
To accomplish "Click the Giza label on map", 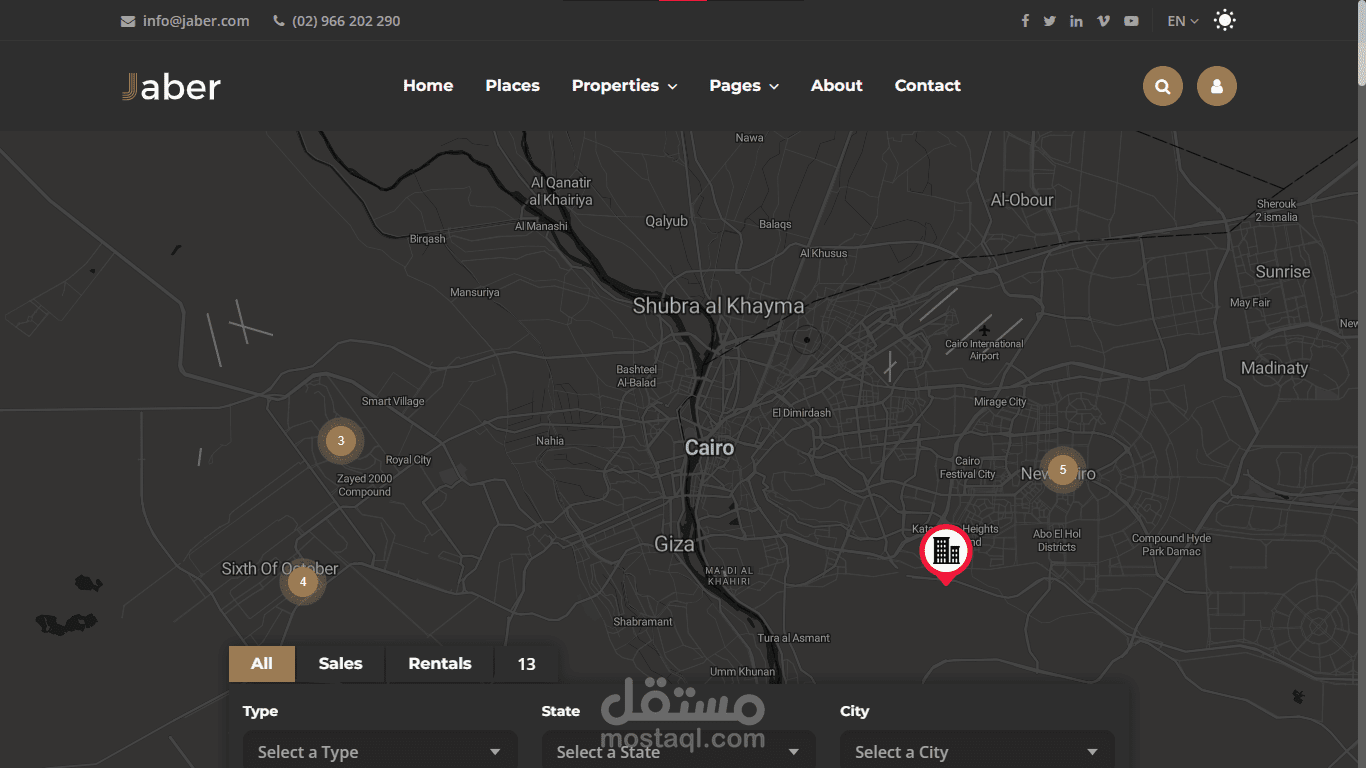I will click(674, 544).
